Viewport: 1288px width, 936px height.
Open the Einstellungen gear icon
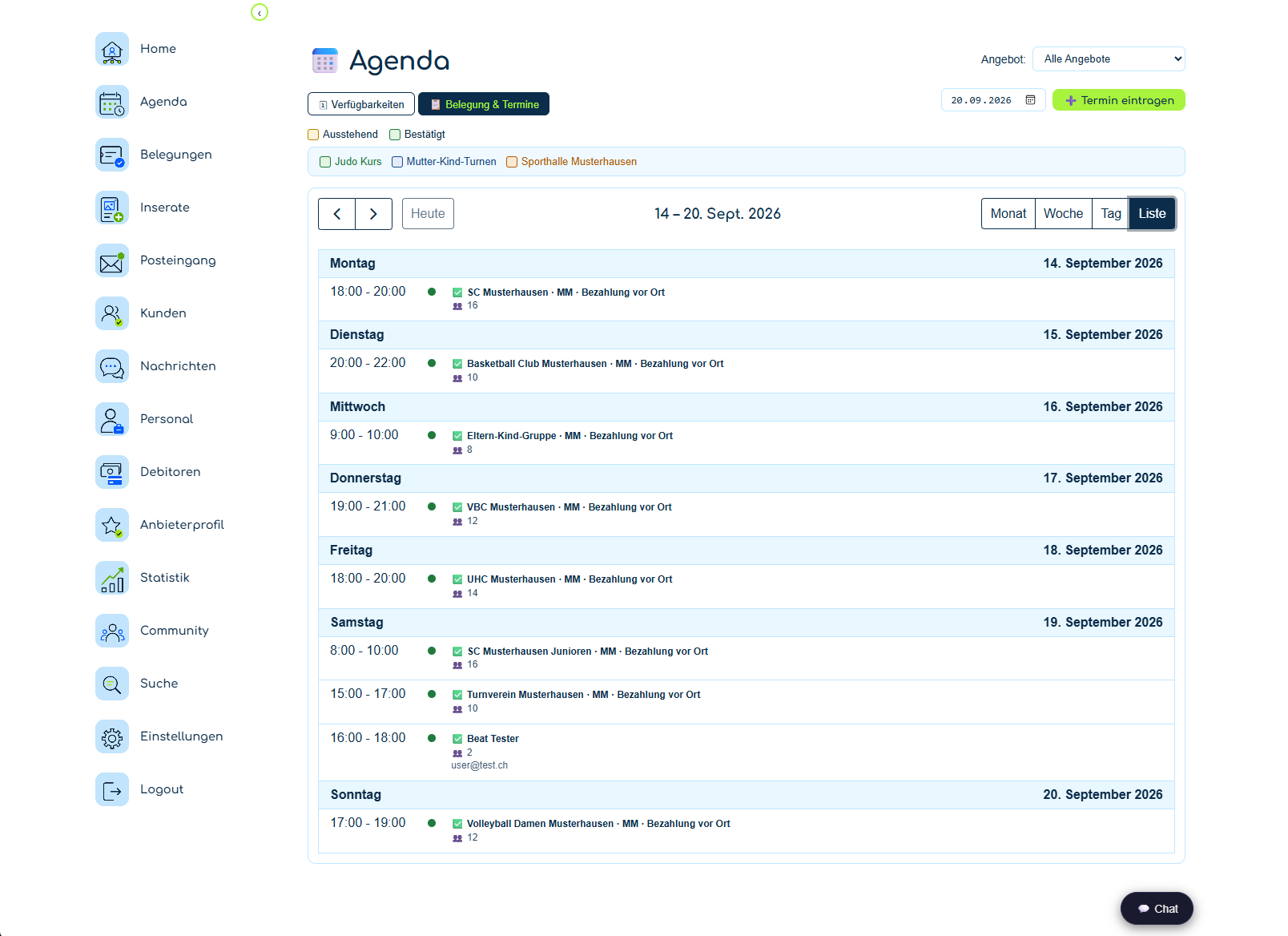coord(112,736)
